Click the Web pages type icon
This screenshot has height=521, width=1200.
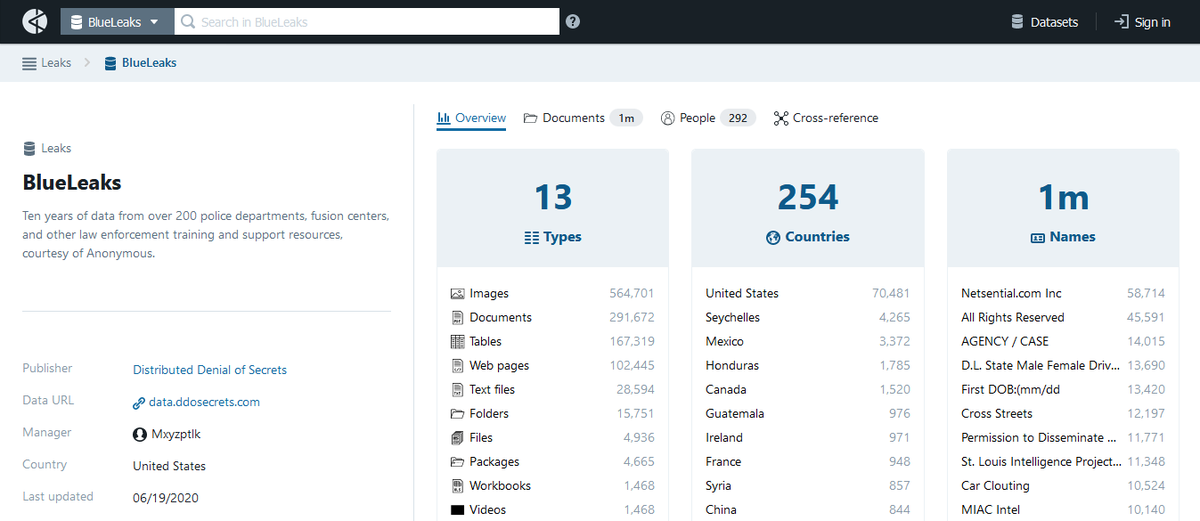[457, 366]
